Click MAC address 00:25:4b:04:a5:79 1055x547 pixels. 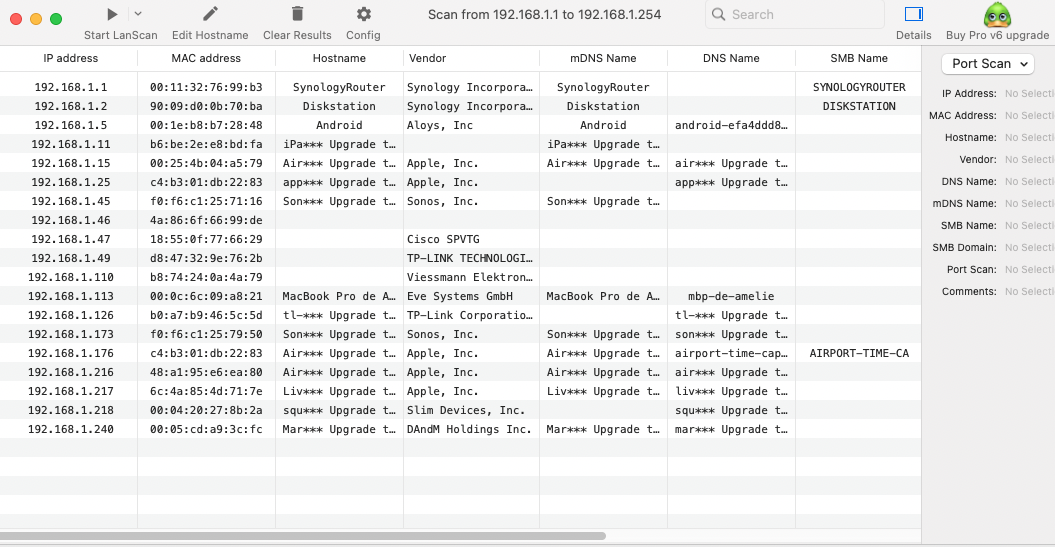click(206, 163)
